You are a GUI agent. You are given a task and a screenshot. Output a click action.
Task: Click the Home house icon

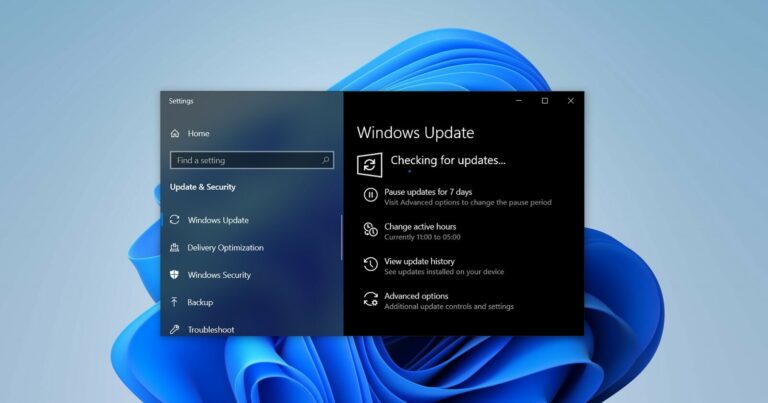click(175, 133)
